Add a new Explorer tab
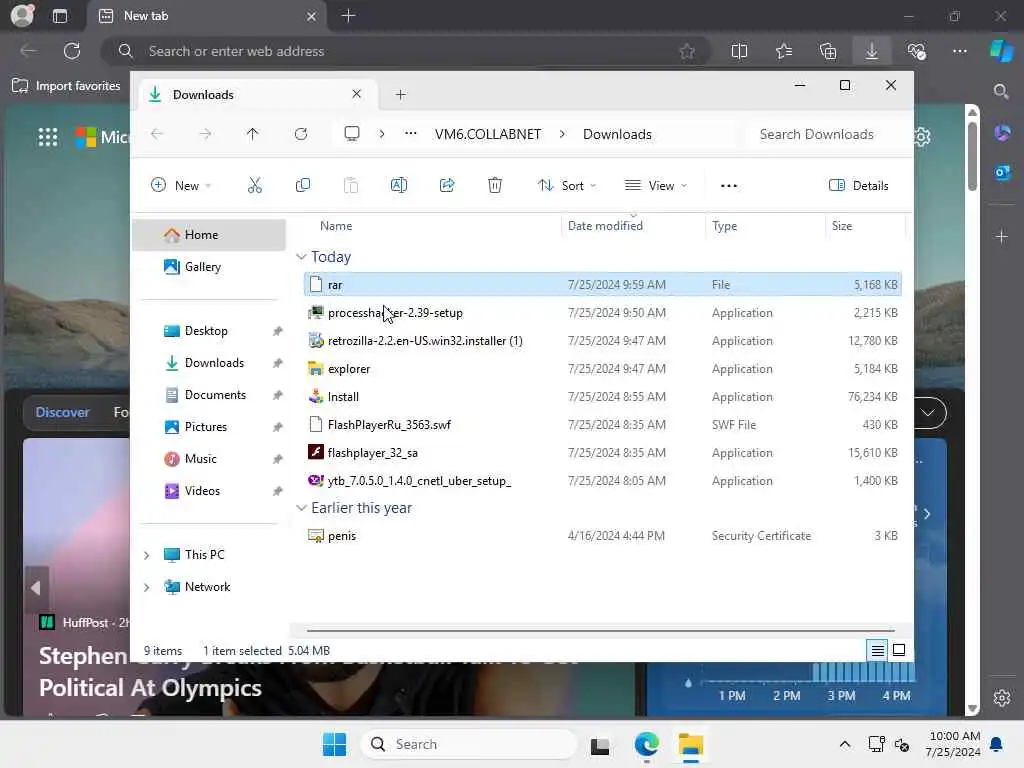This screenshot has width=1024, height=768. point(400,95)
